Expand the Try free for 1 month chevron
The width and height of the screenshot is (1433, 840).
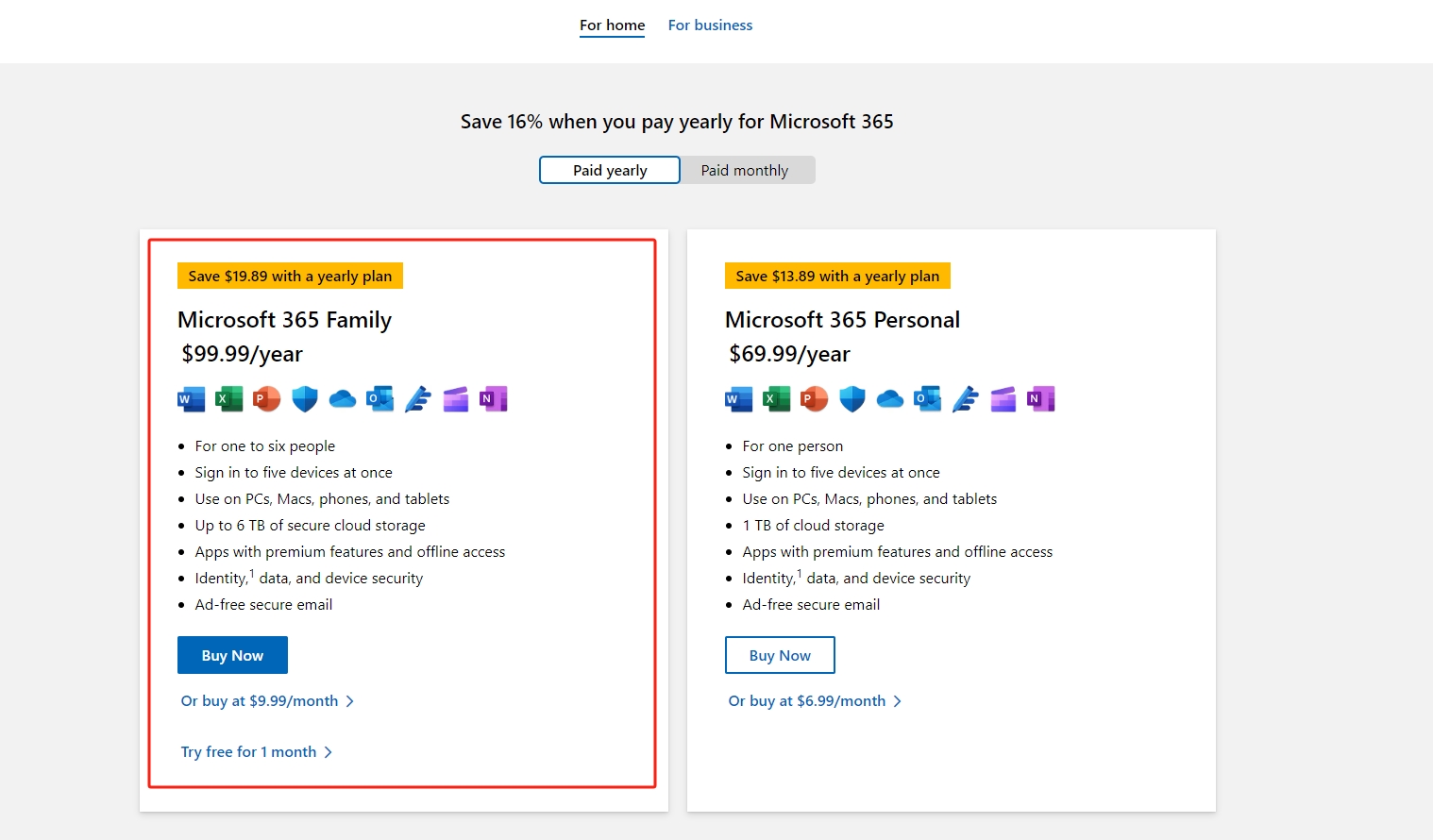(329, 751)
